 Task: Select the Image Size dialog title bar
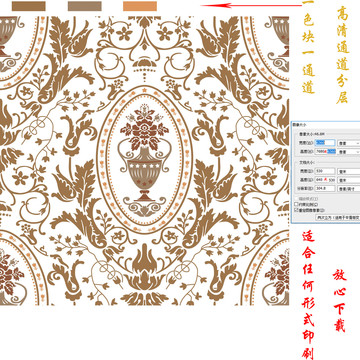[x=325, y=124]
